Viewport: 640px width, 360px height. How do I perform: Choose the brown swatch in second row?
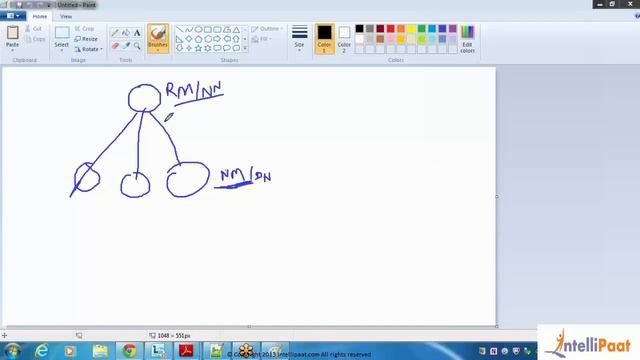tap(380, 39)
